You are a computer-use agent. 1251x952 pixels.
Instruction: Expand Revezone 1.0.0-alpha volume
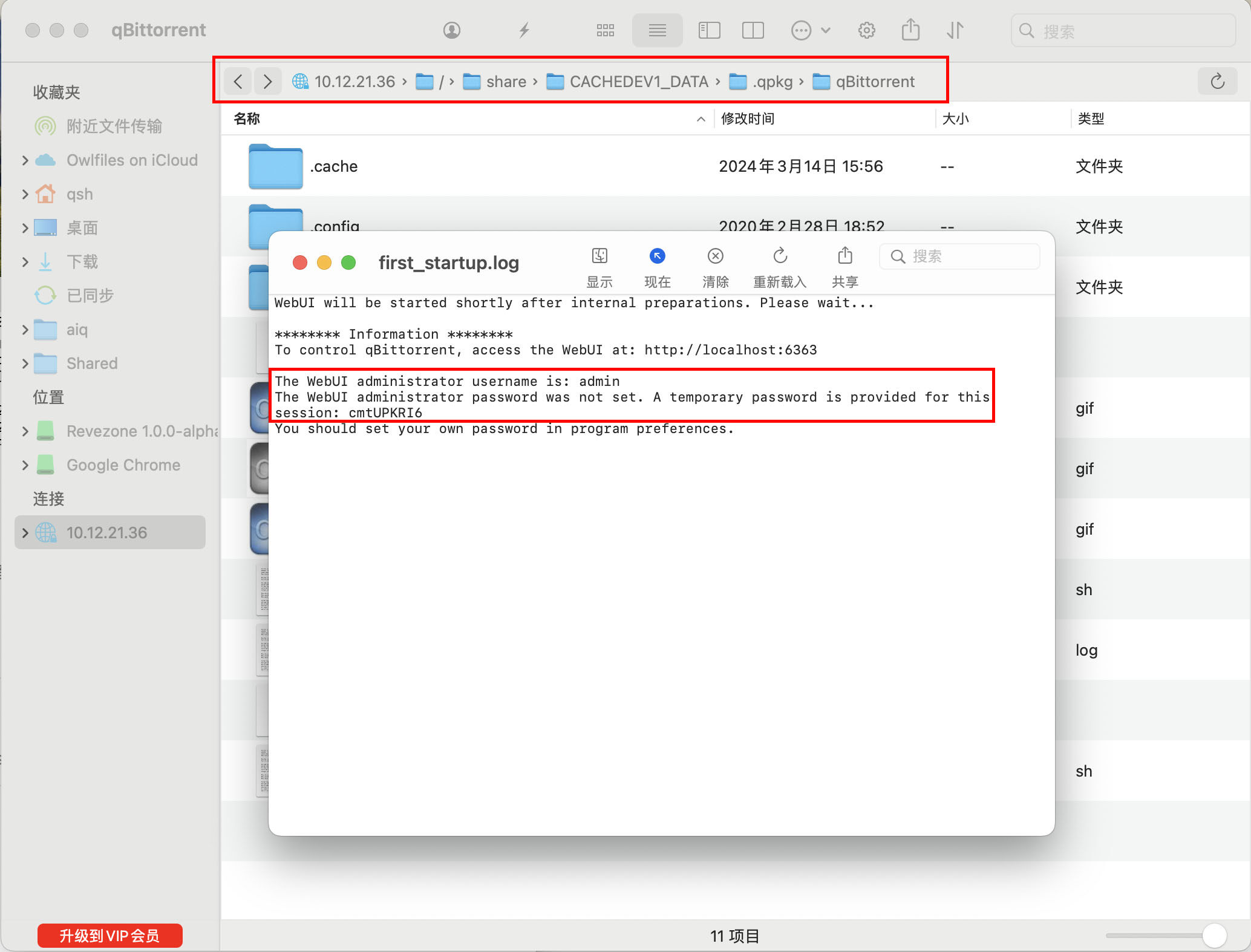(25, 431)
